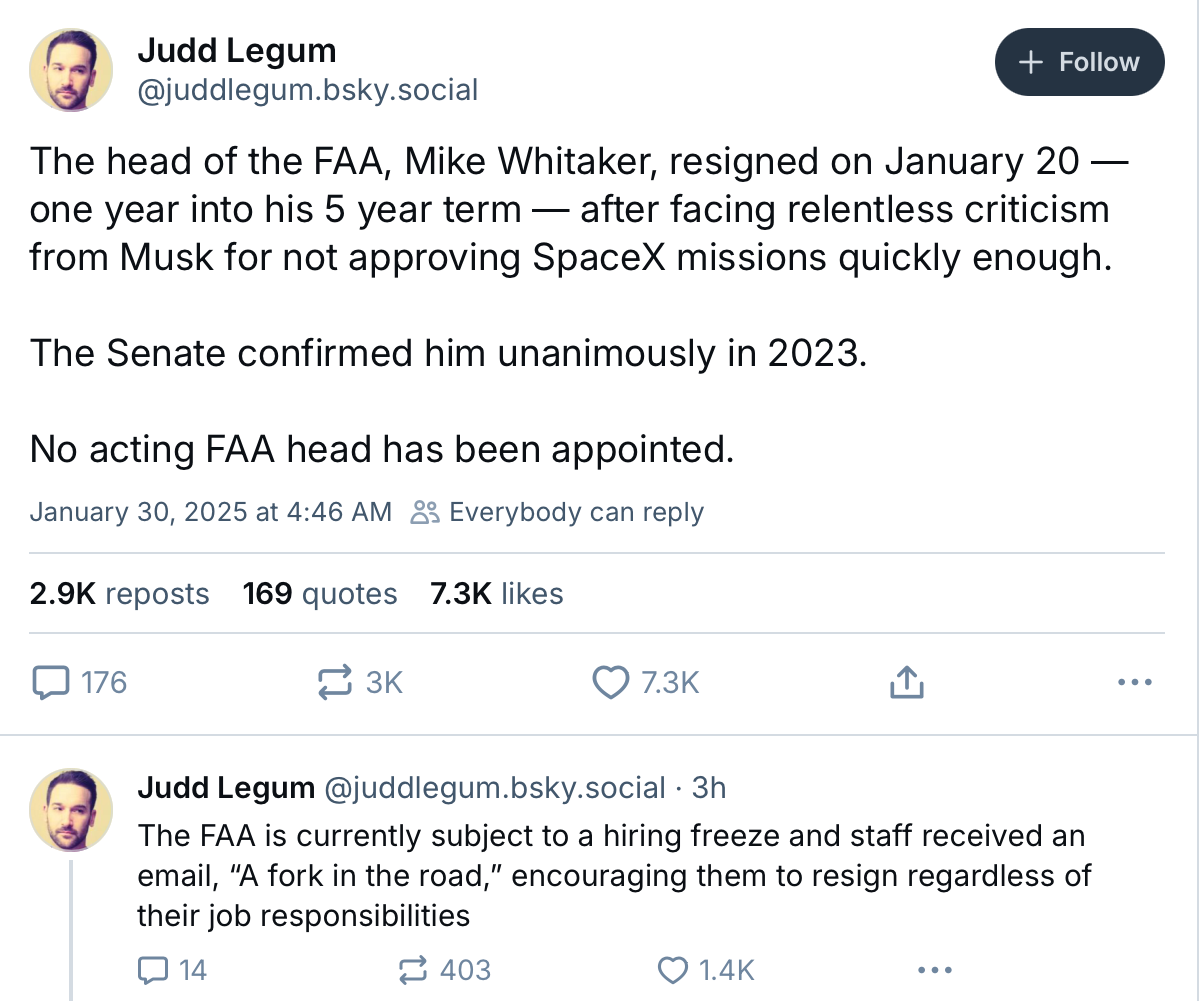Click the Judd Legum name in header

[236, 50]
